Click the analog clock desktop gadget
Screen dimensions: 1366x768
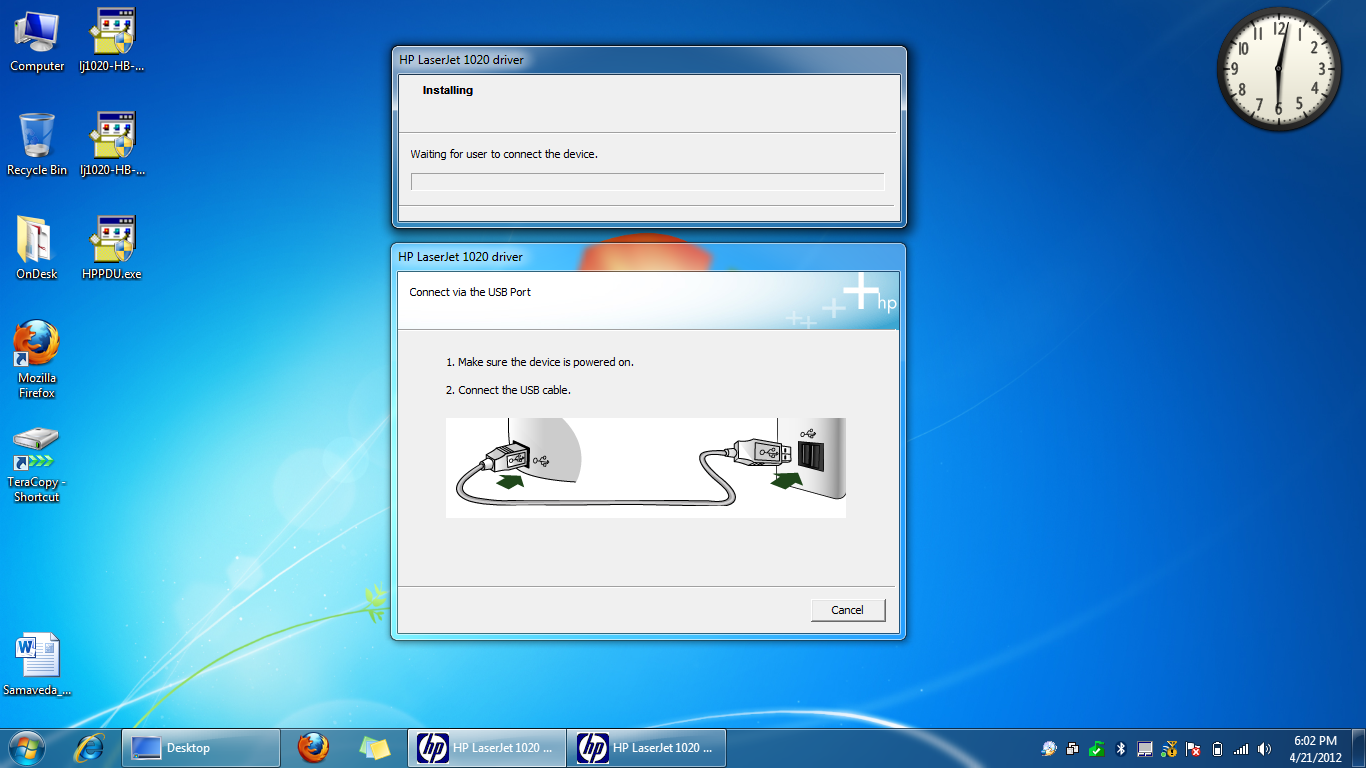1278,68
